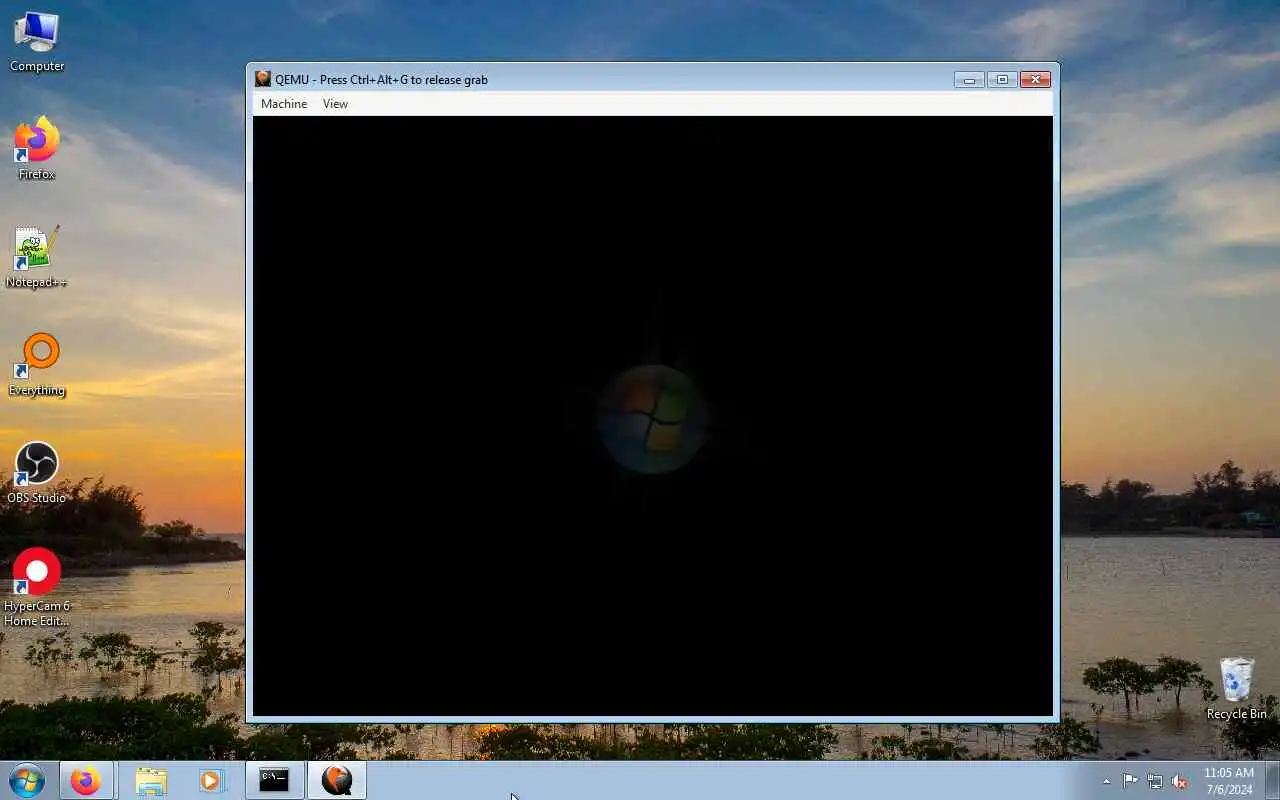The width and height of the screenshot is (1280, 800).
Task: Maximize the QEMU window
Action: tap(1002, 80)
